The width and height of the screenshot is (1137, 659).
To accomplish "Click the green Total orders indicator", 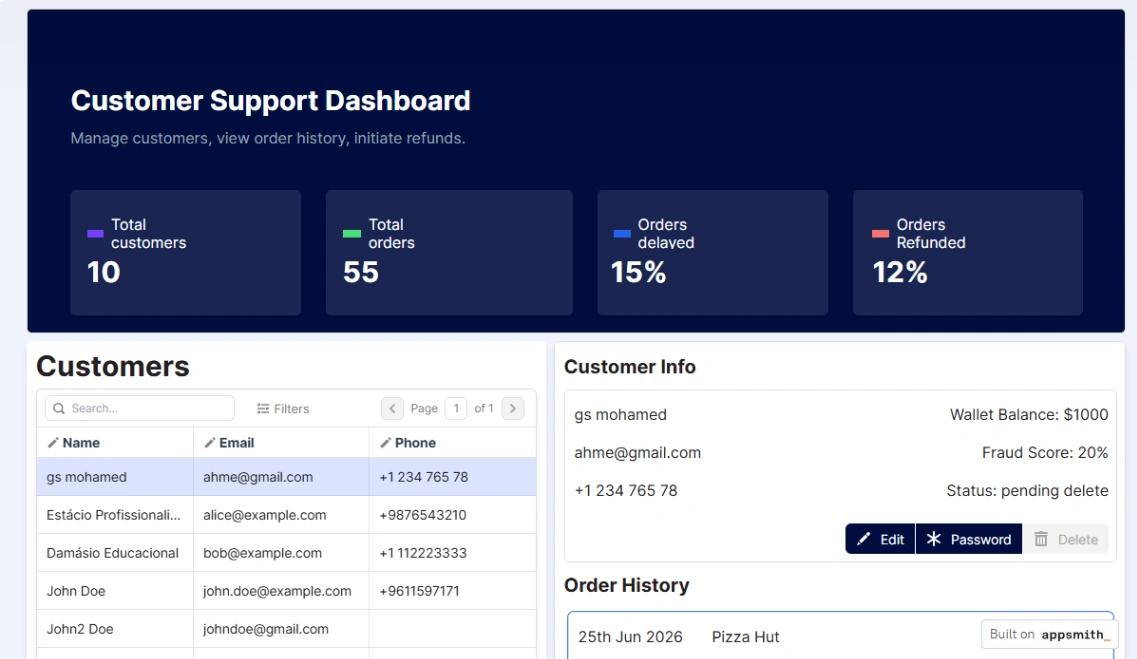I will click(352, 233).
